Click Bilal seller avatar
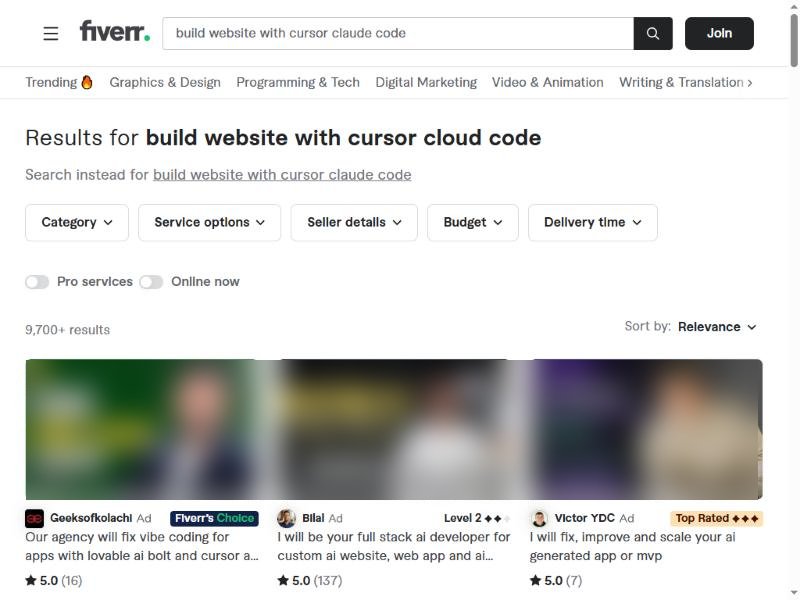800x600 pixels. [286, 518]
